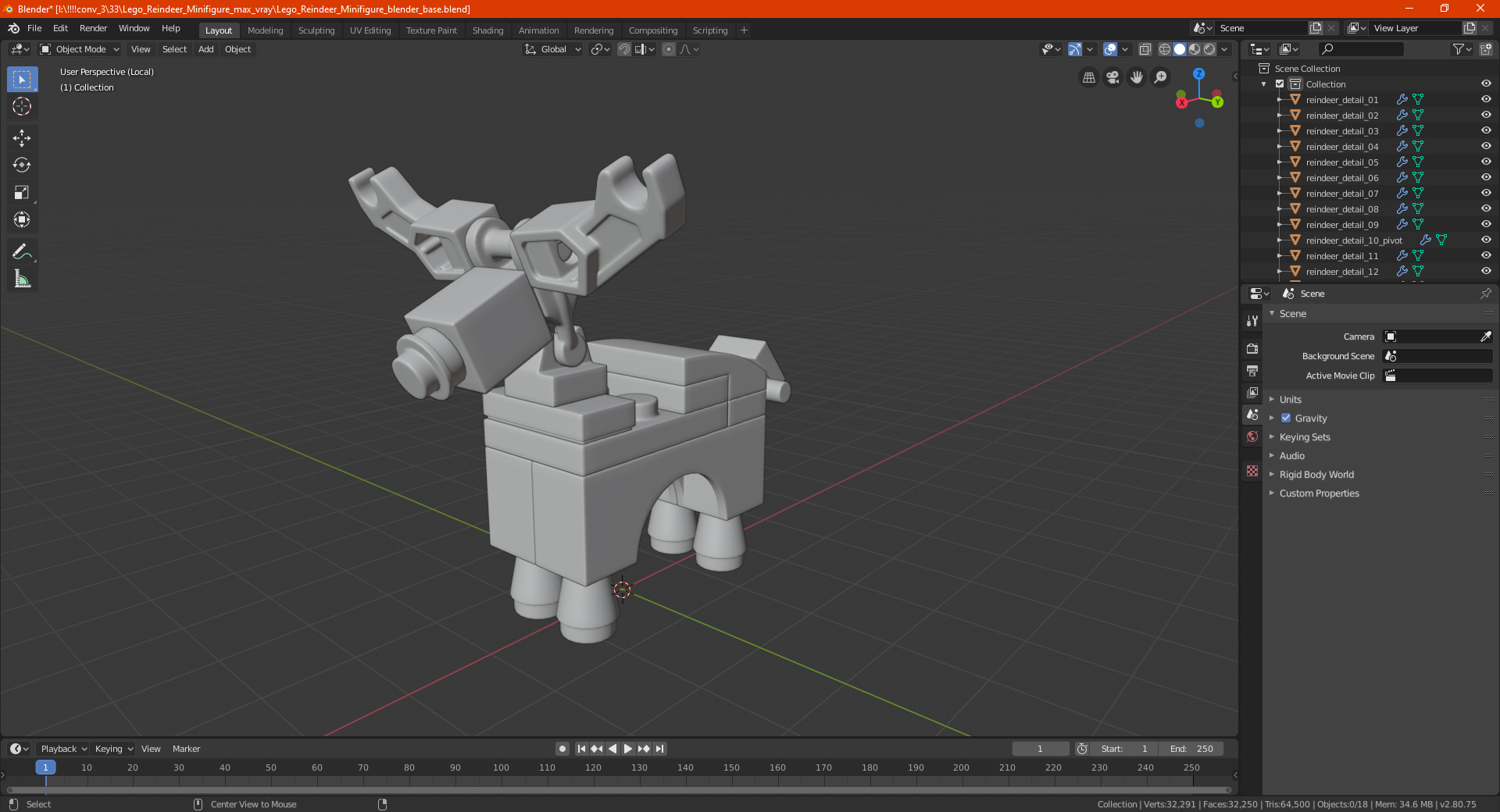
Task: Pick the Scale tool
Action: coord(22,193)
